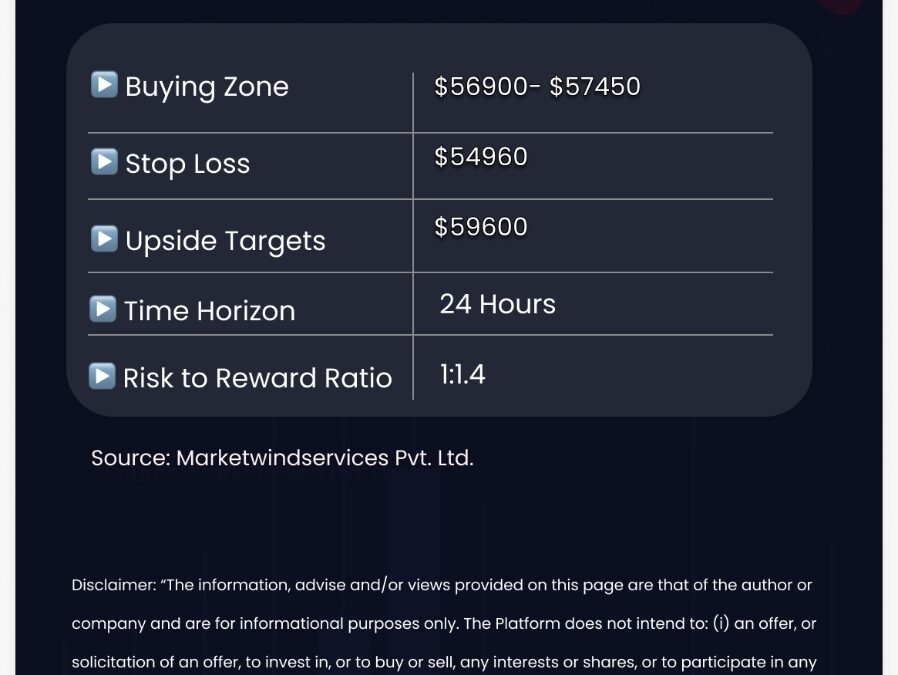Click the disclaimer line starting with 'solicitation of an offer'

(x=444, y=662)
